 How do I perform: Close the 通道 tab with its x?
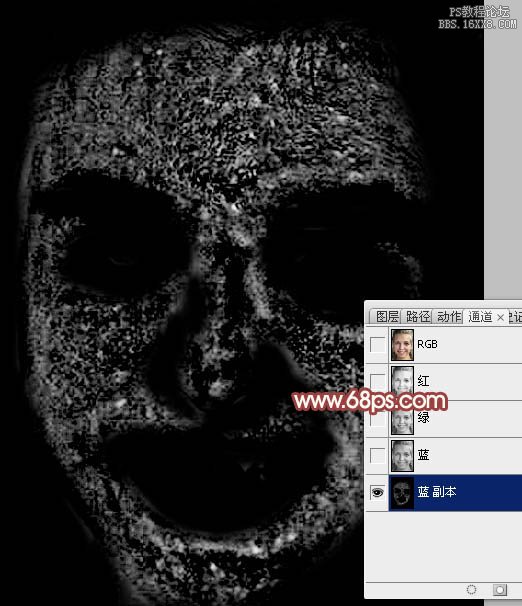[x=500, y=317]
